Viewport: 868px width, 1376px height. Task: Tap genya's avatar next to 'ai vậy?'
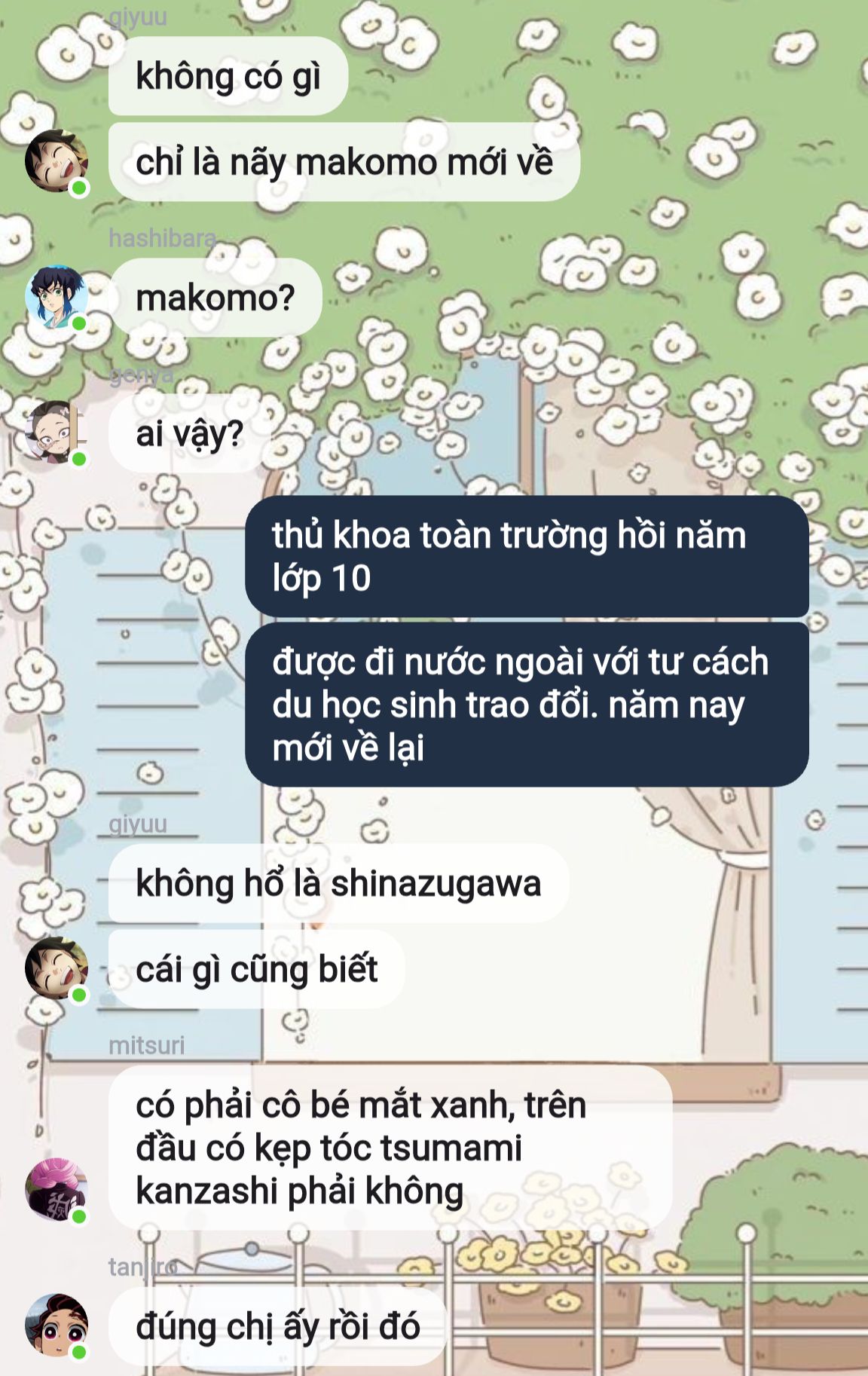coord(57,433)
